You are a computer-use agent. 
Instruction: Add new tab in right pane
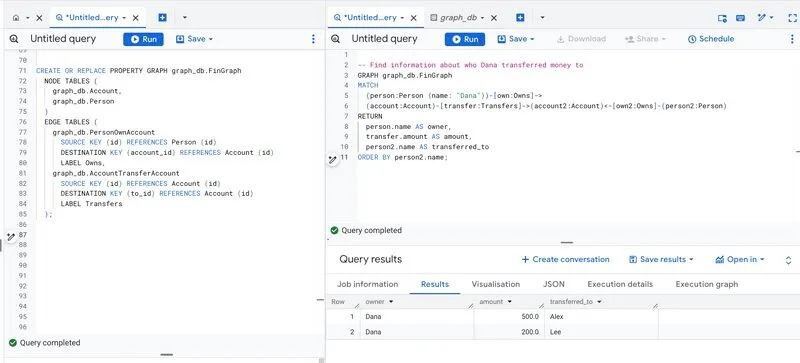coord(520,18)
